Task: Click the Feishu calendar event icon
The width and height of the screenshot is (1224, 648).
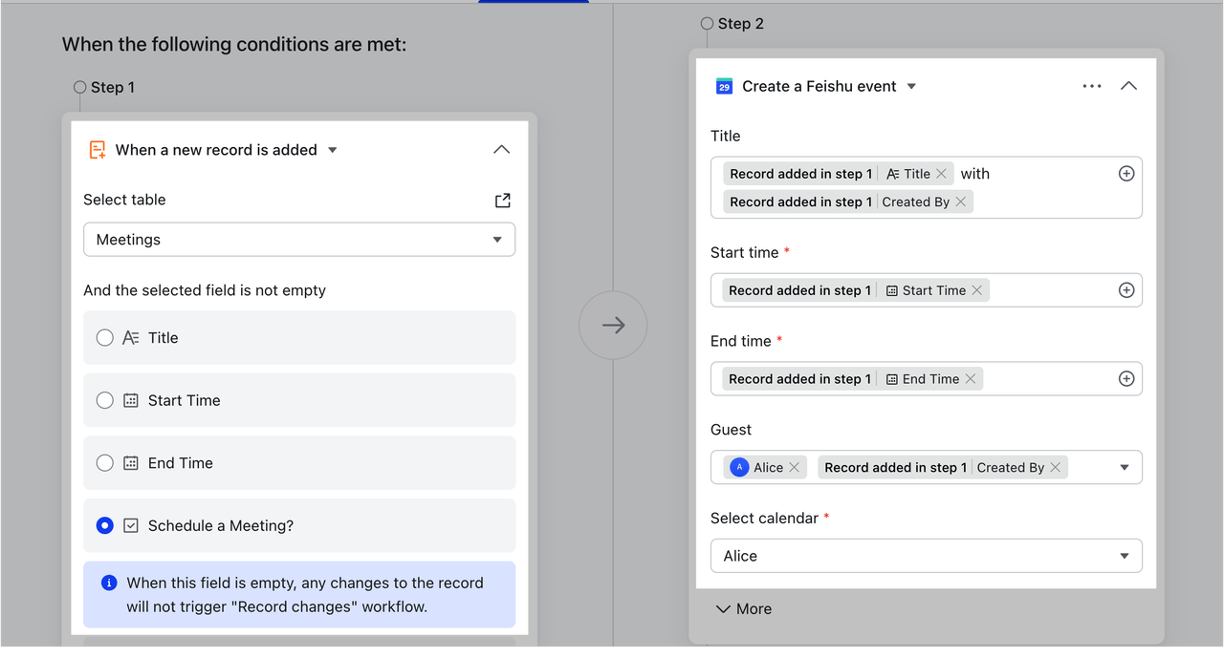Action: click(724, 87)
